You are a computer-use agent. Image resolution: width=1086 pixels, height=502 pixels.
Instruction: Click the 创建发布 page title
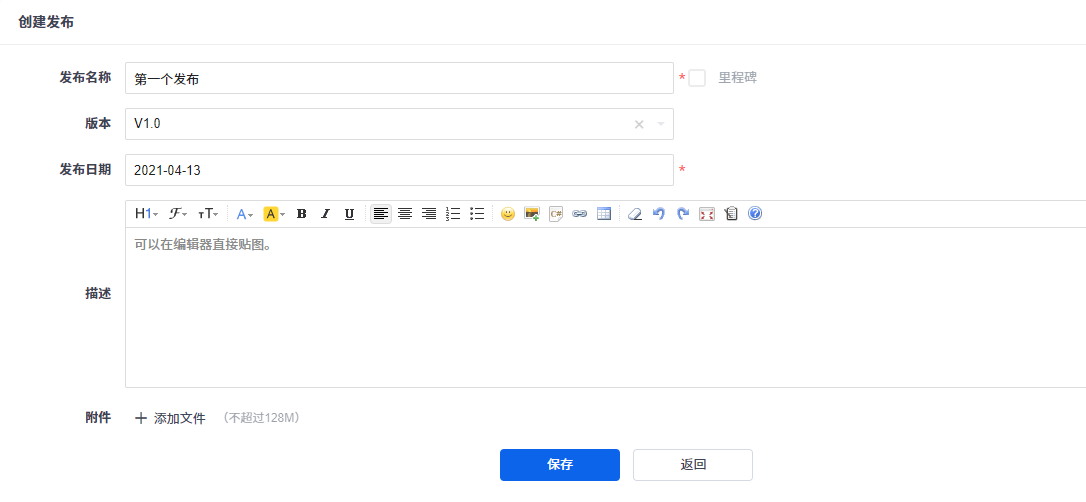pyautogui.click(x=46, y=22)
